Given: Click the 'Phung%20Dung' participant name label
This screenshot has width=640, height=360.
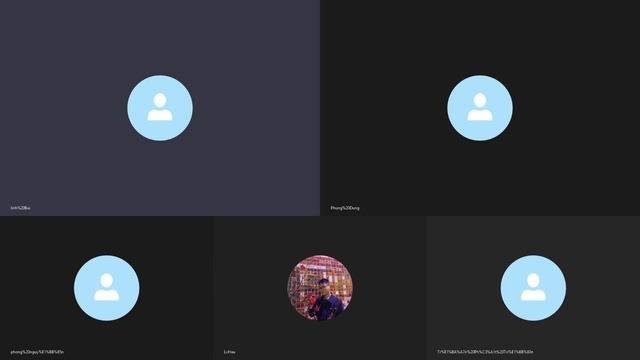Looking at the screenshot, I should point(345,208).
